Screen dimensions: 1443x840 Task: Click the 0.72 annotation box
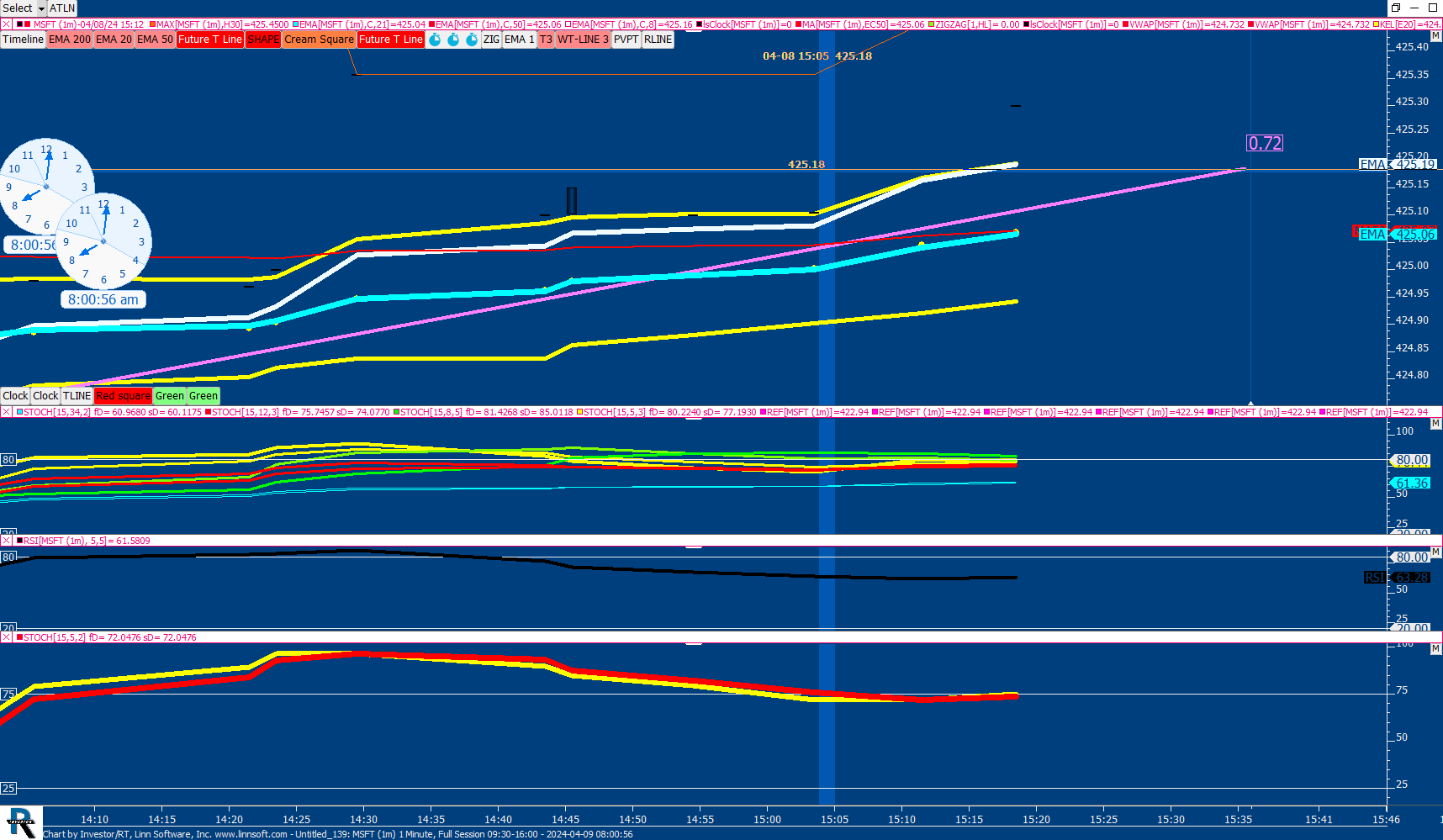pyautogui.click(x=1265, y=143)
